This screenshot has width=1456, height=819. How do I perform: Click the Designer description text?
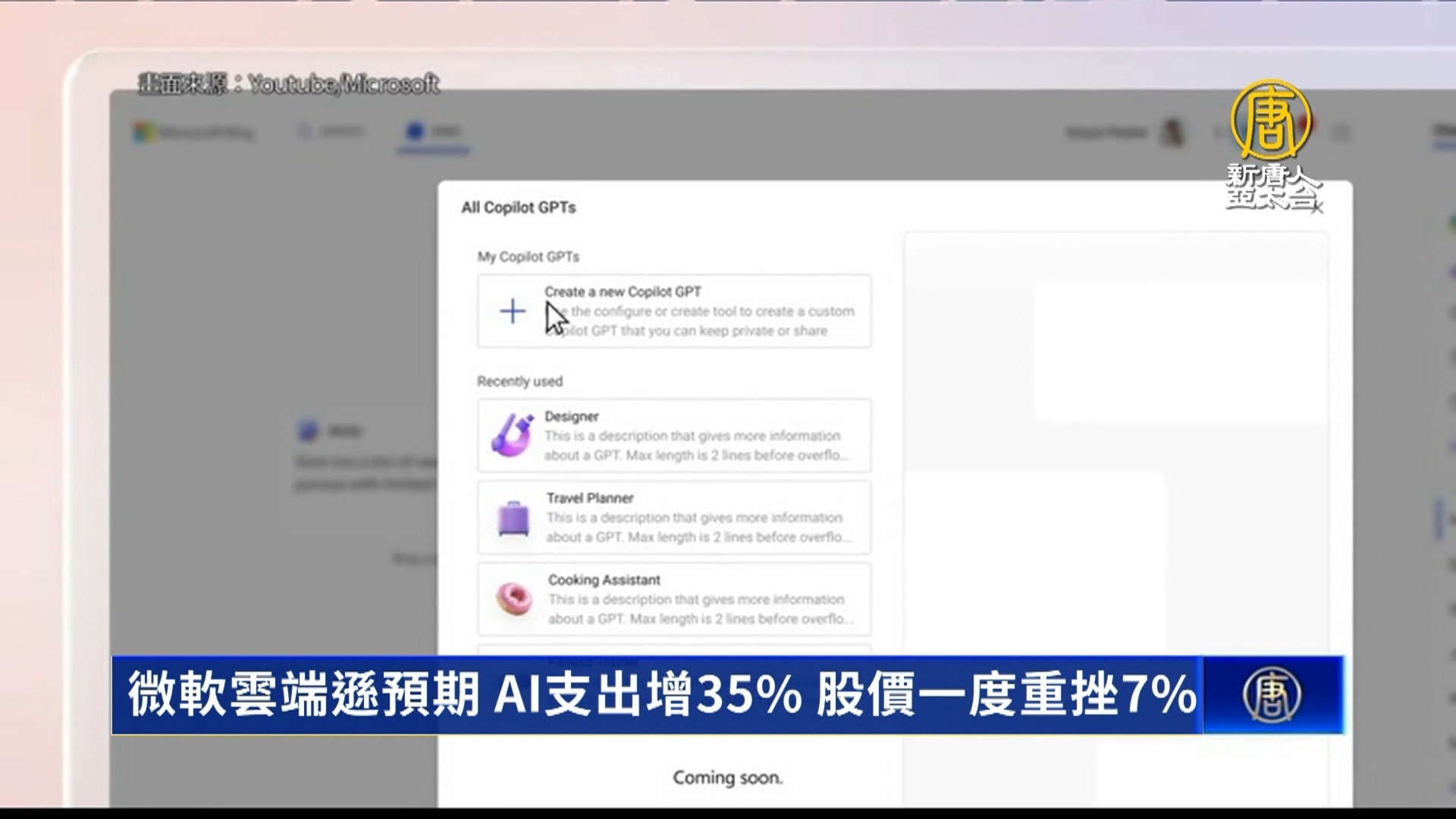tap(693, 446)
